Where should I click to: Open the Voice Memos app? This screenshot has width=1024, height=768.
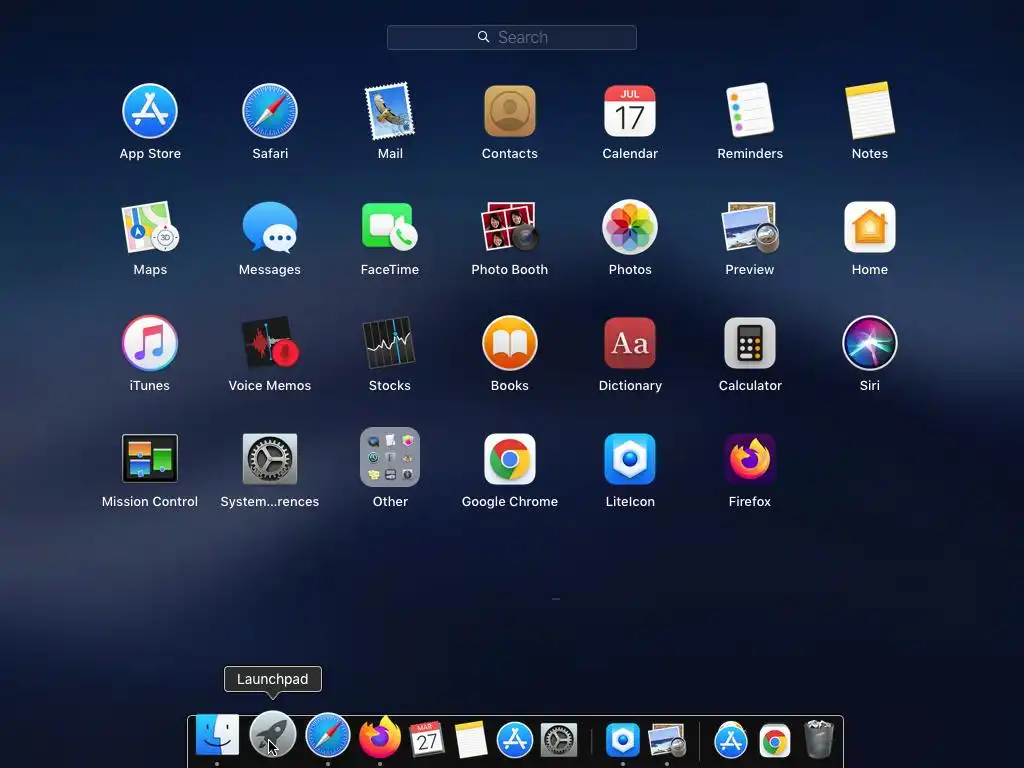click(270, 343)
